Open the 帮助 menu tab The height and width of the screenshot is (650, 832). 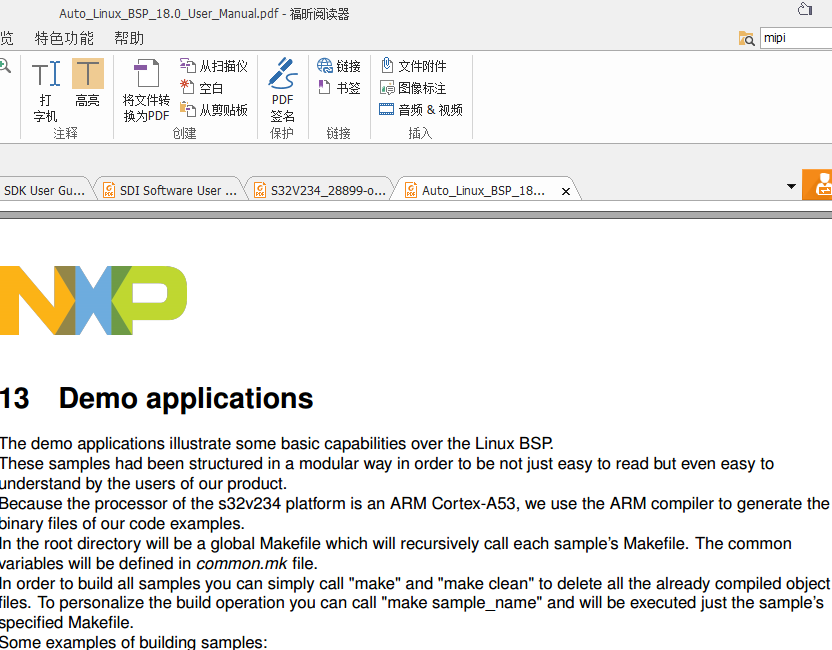pyautogui.click(x=129, y=38)
